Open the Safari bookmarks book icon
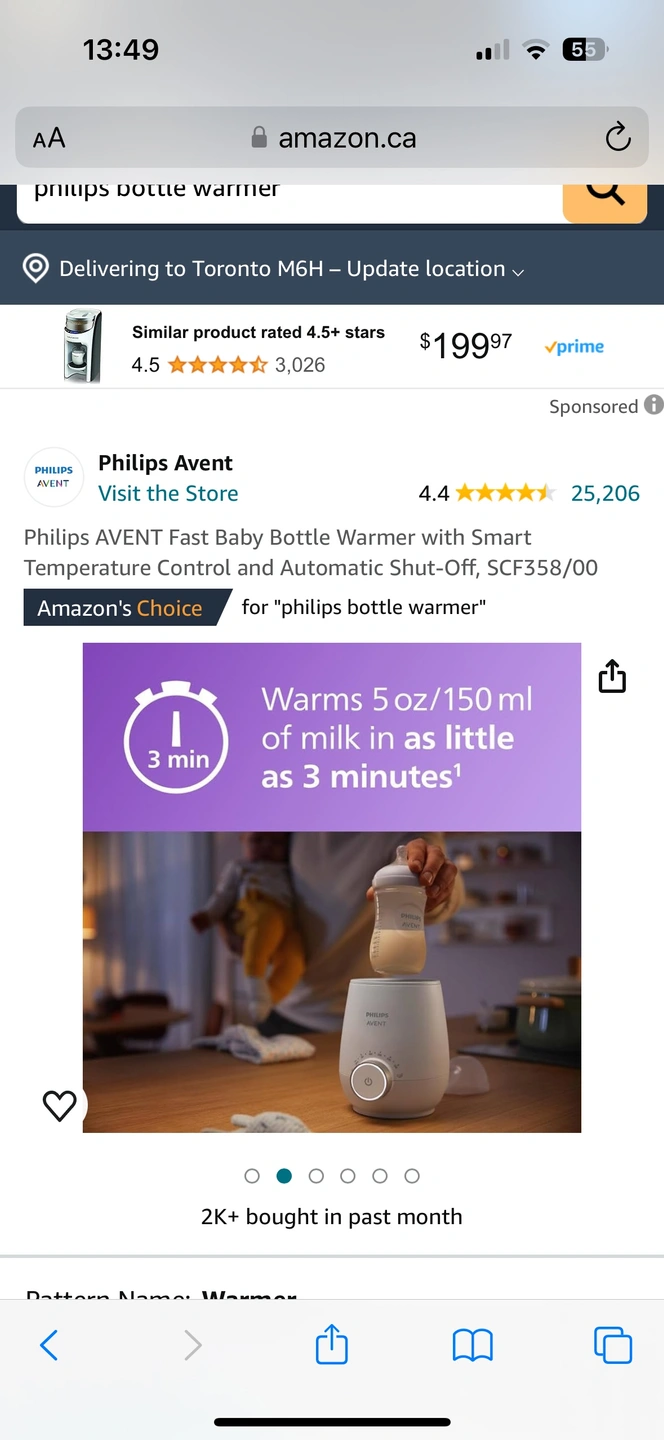Viewport: 664px width, 1440px height. click(473, 1346)
